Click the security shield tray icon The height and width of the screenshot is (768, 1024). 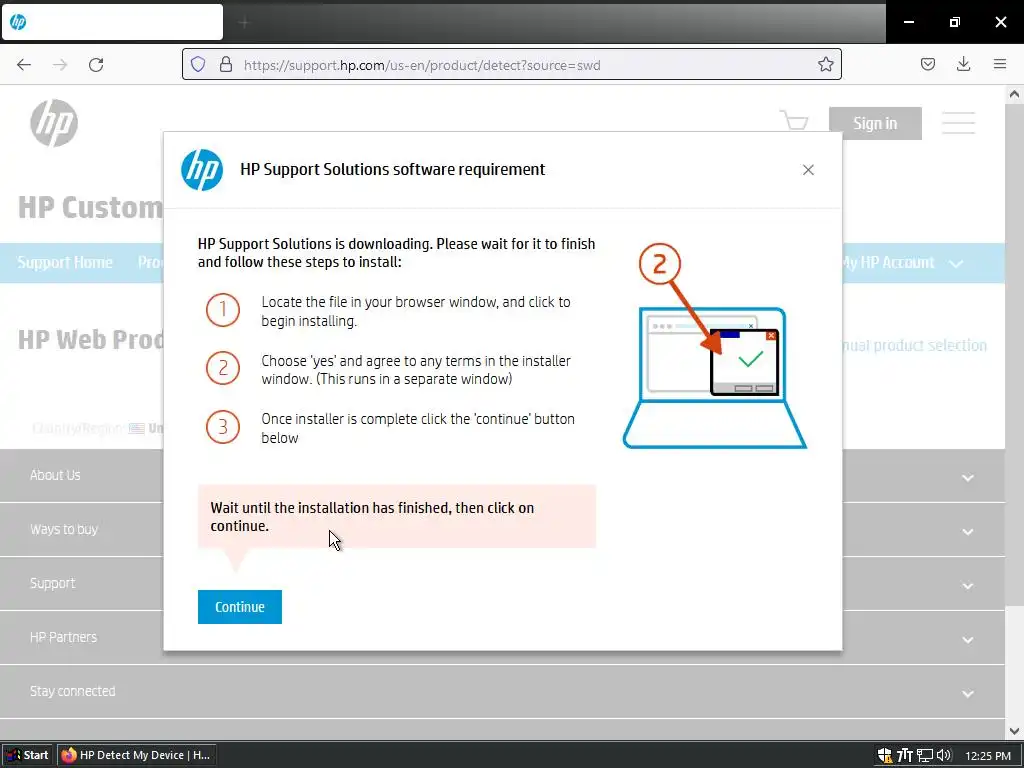884,756
